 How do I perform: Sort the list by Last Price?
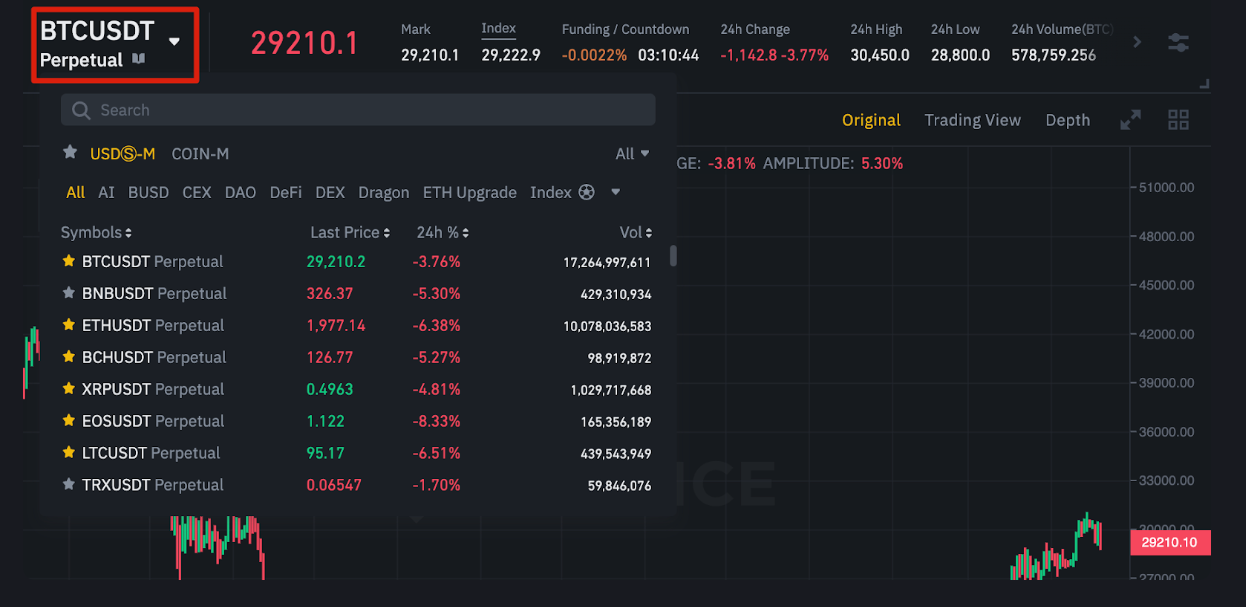point(350,232)
